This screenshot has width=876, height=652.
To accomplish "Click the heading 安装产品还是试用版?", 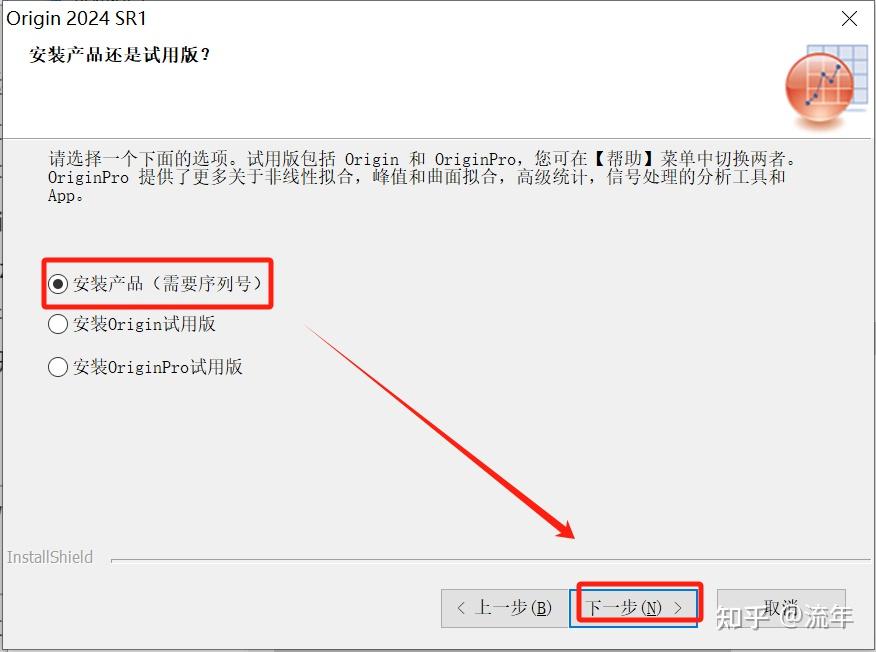I will tap(120, 55).
